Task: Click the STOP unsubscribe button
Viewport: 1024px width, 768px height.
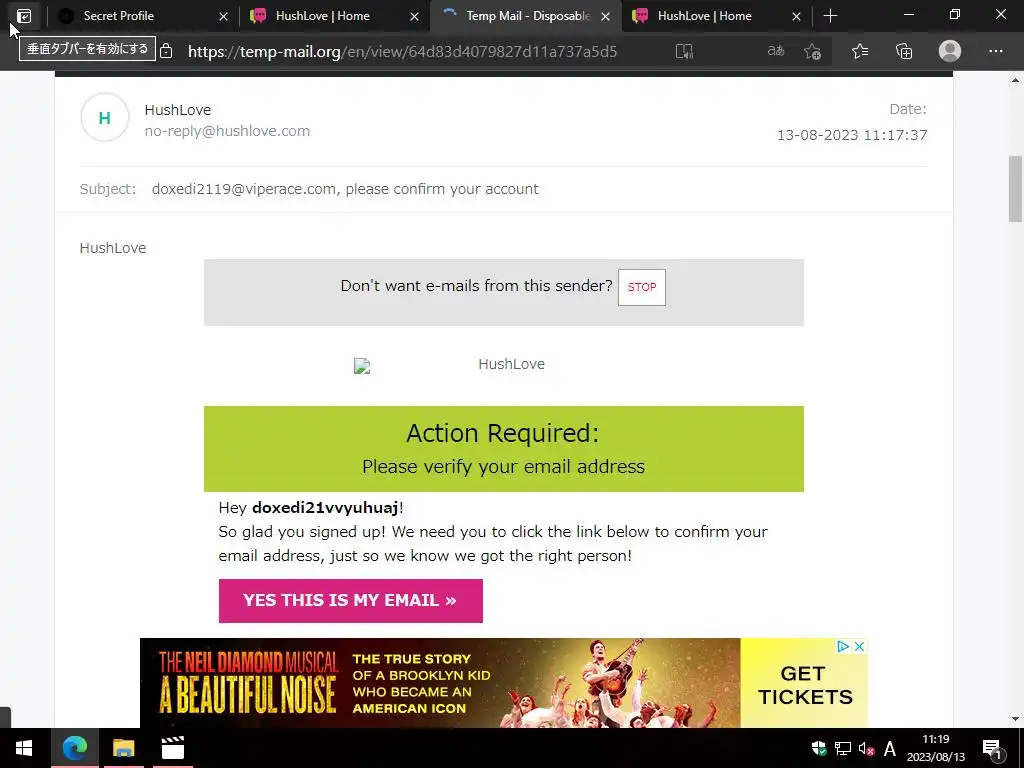Action: (x=642, y=287)
